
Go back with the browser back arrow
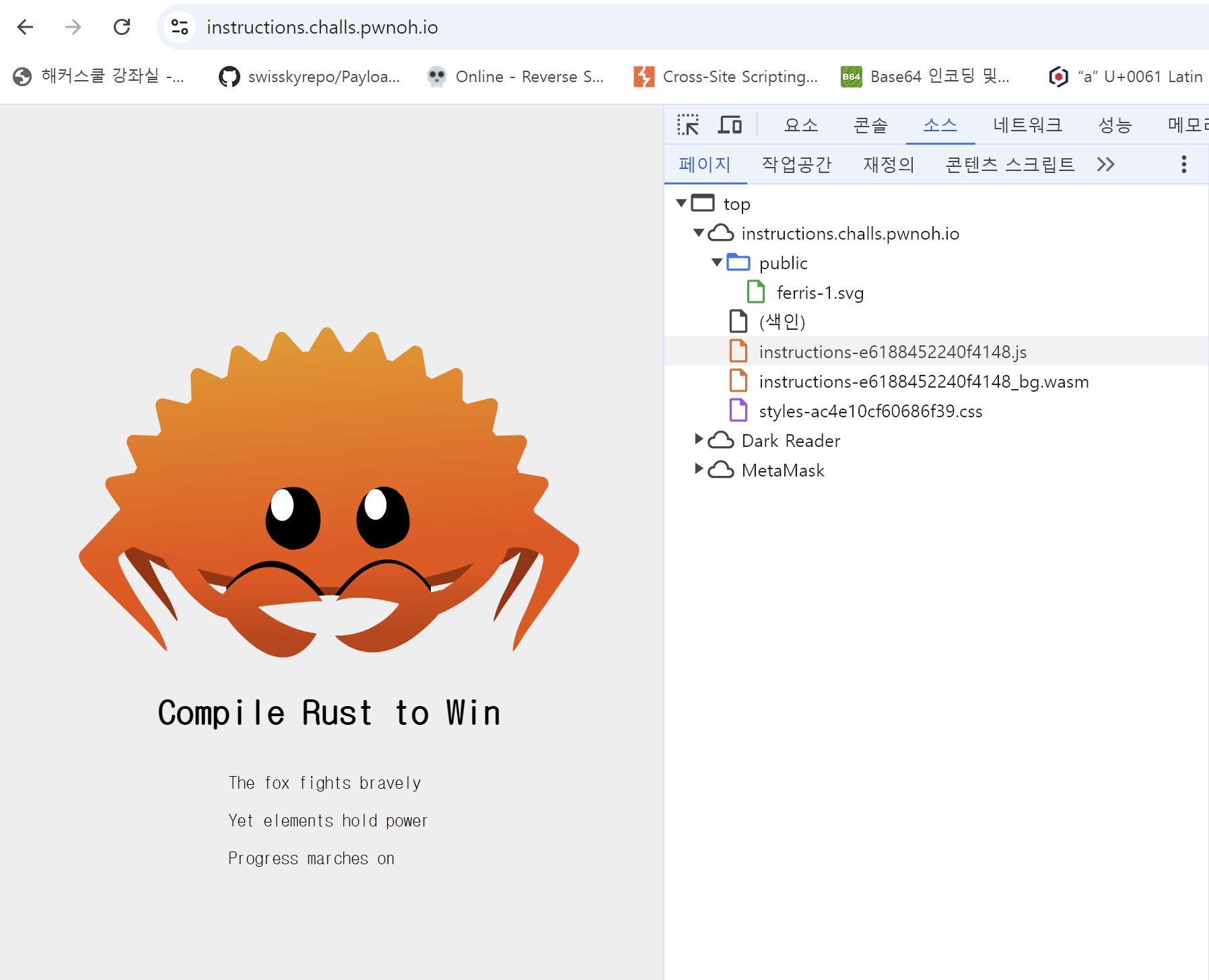[26, 27]
